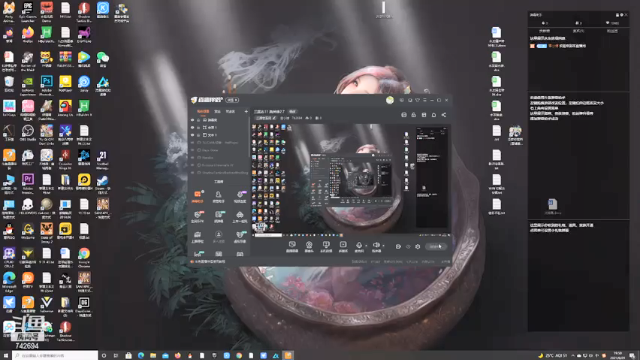Screen dimensions: 640x360
Task: Open Microsoft Store from the taskbar
Action: 128,356
